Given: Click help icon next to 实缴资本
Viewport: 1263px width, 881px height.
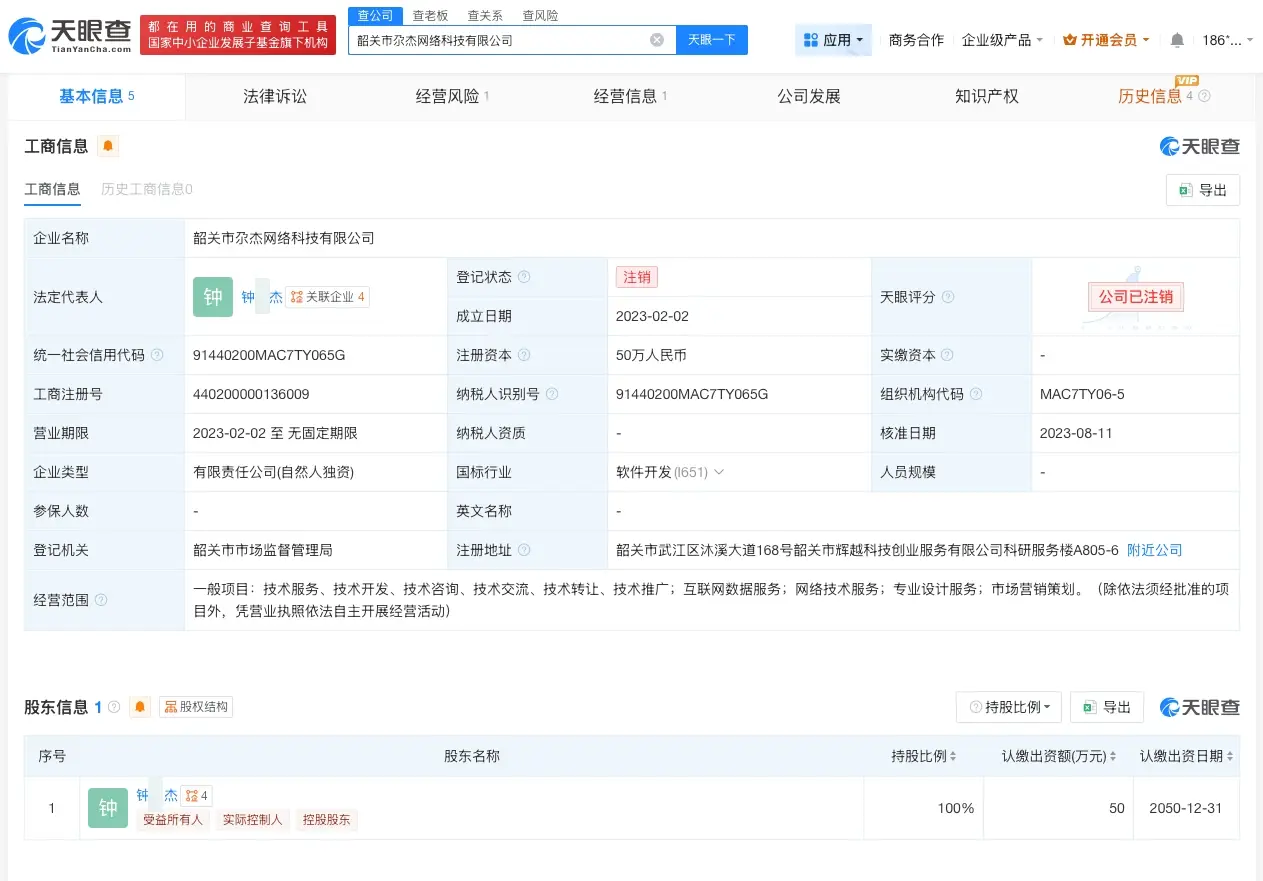Looking at the screenshot, I should coord(948,355).
